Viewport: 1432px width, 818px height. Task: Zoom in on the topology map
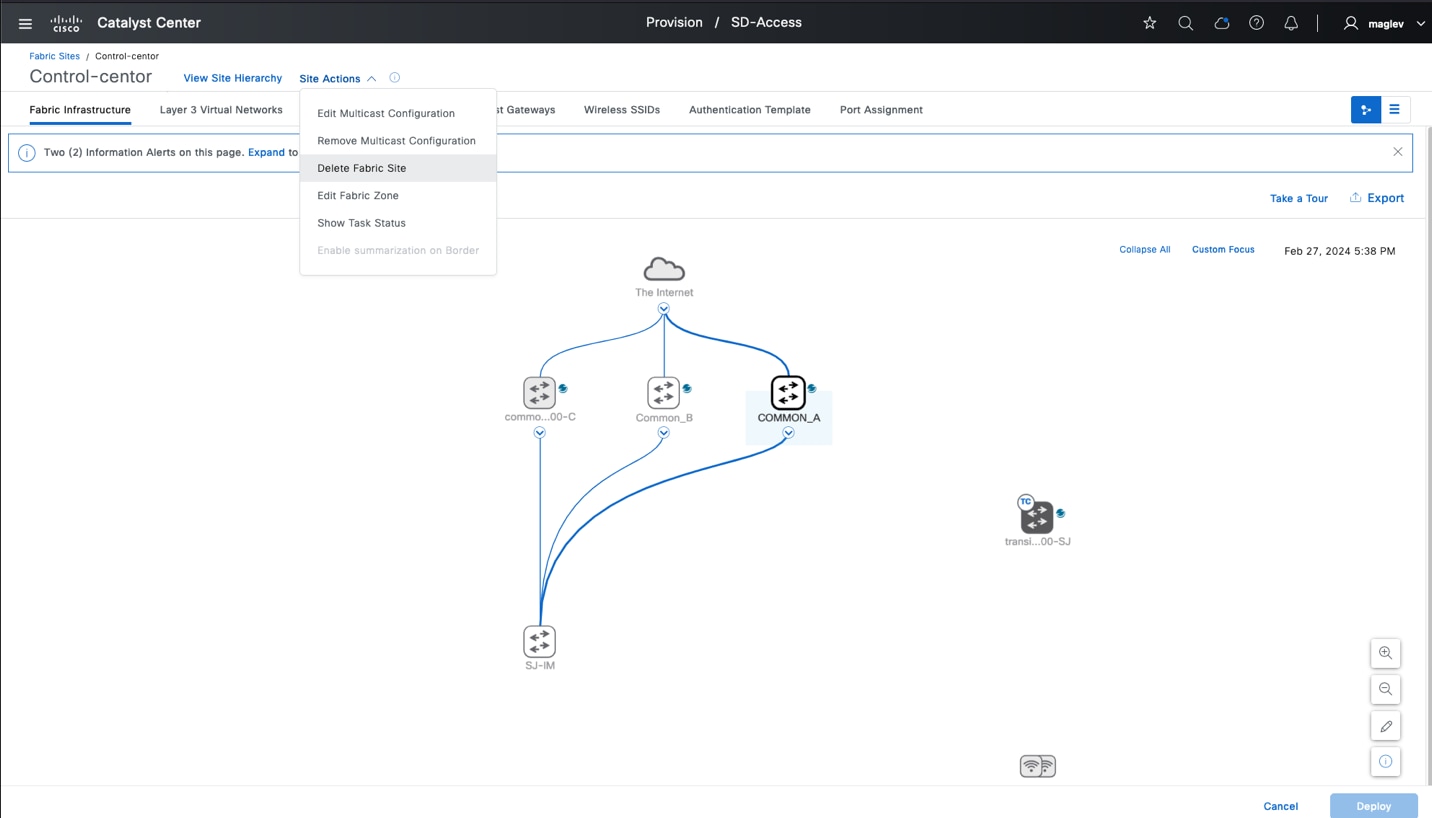pos(1385,653)
